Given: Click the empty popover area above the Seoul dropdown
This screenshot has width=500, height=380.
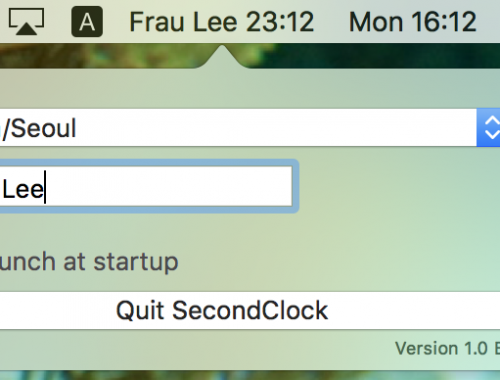Looking at the screenshot, I should coord(250,88).
